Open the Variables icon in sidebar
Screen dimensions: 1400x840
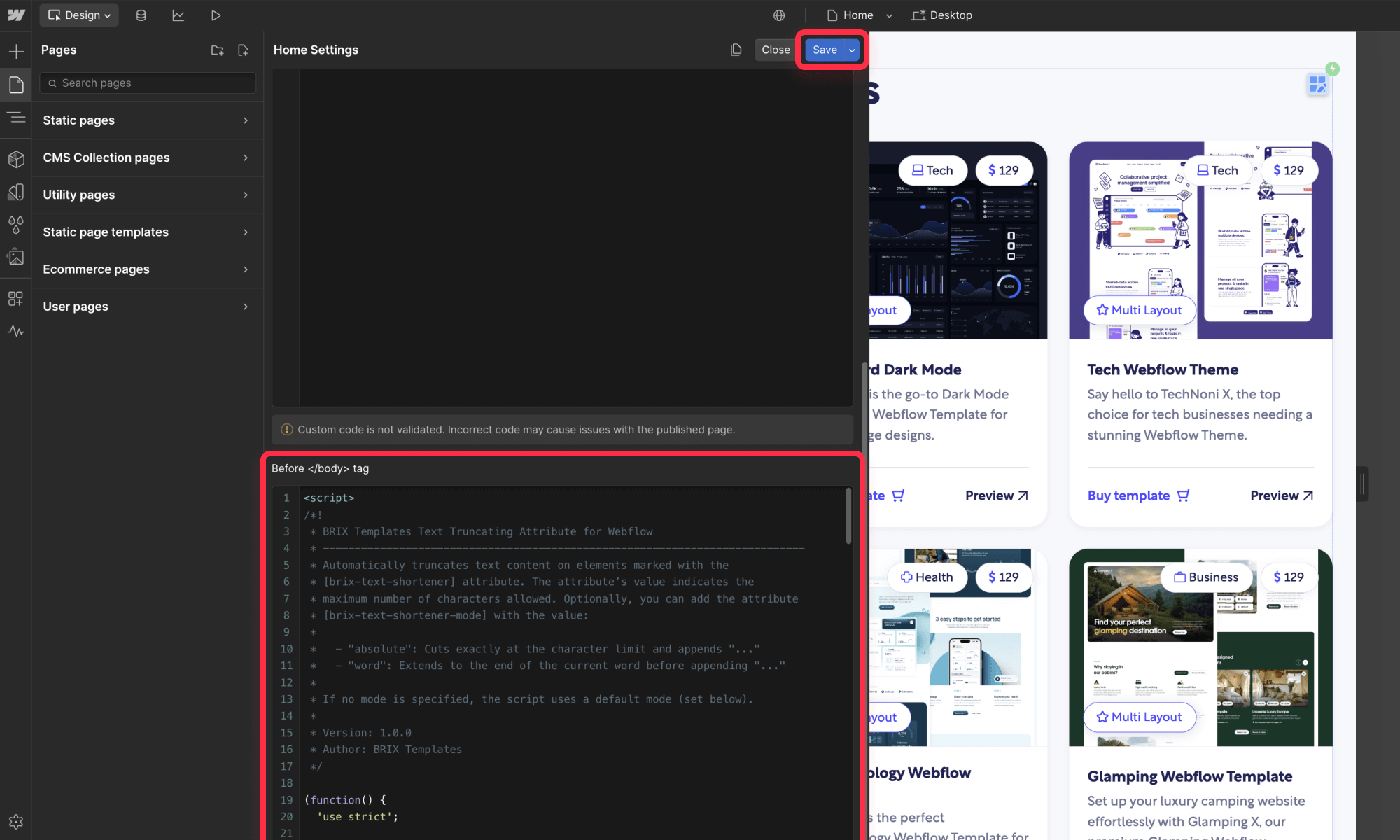16,192
